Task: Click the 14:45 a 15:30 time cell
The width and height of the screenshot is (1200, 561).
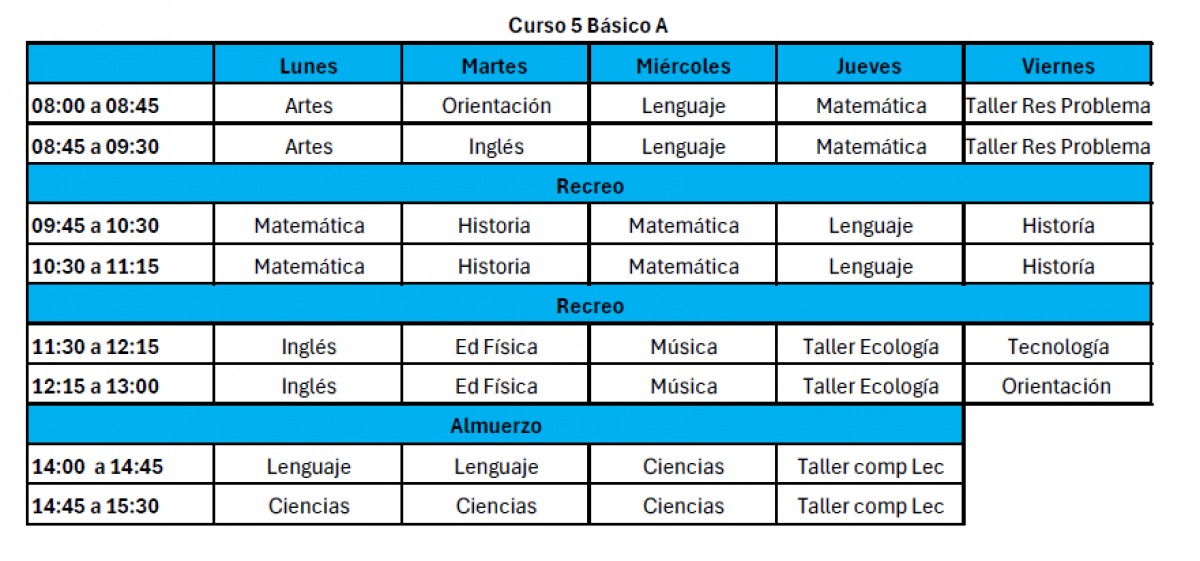Action: coord(120,506)
